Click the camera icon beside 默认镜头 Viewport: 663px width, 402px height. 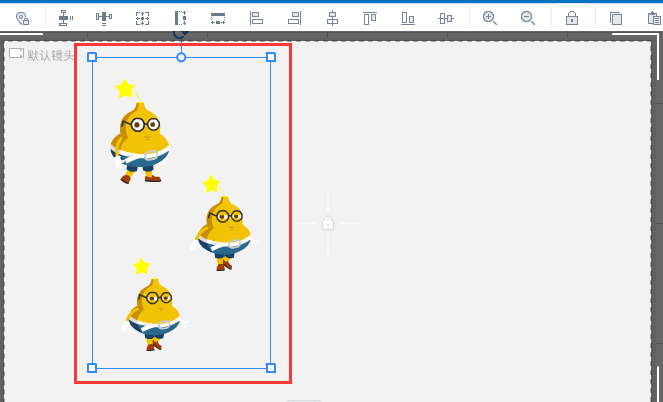pyautogui.click(x=16, y=53)
